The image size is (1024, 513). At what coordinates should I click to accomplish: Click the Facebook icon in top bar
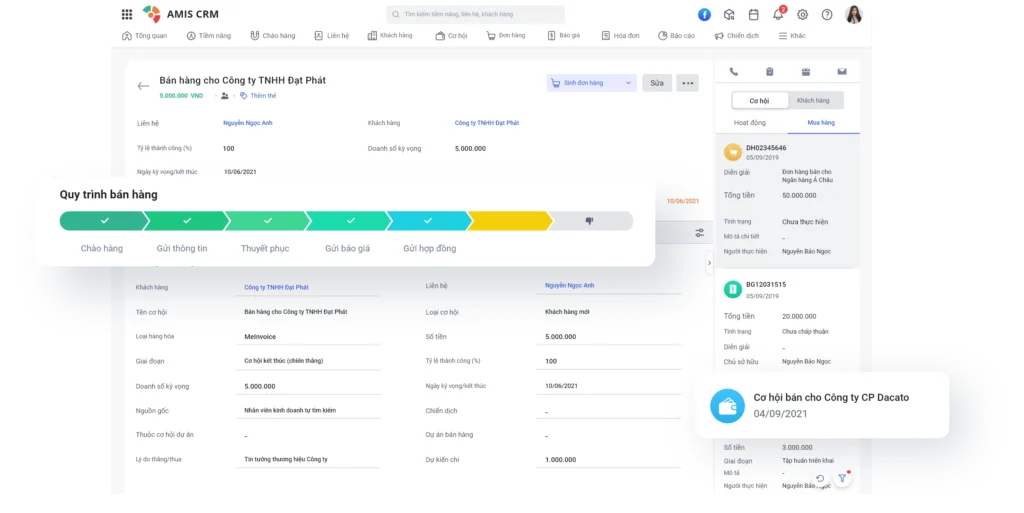704,14
